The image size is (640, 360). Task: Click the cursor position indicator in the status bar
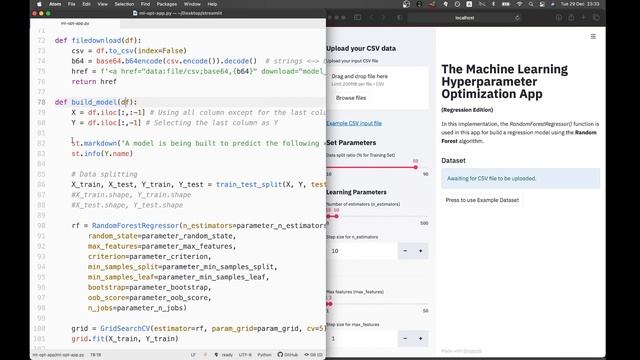(96, 355)
